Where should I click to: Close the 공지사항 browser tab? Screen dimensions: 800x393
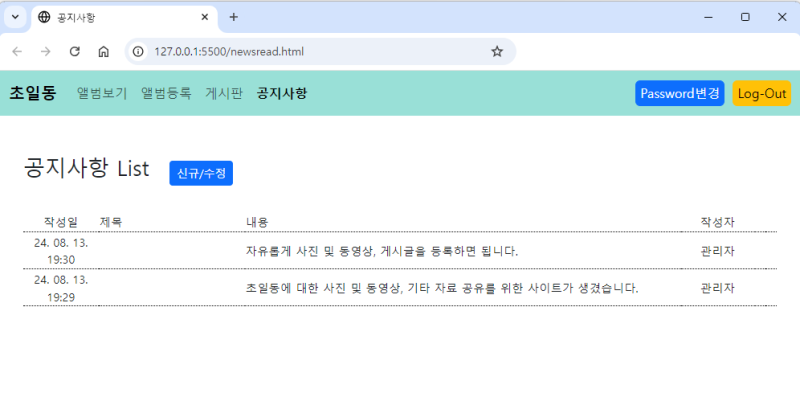click(x=205, y=17)
